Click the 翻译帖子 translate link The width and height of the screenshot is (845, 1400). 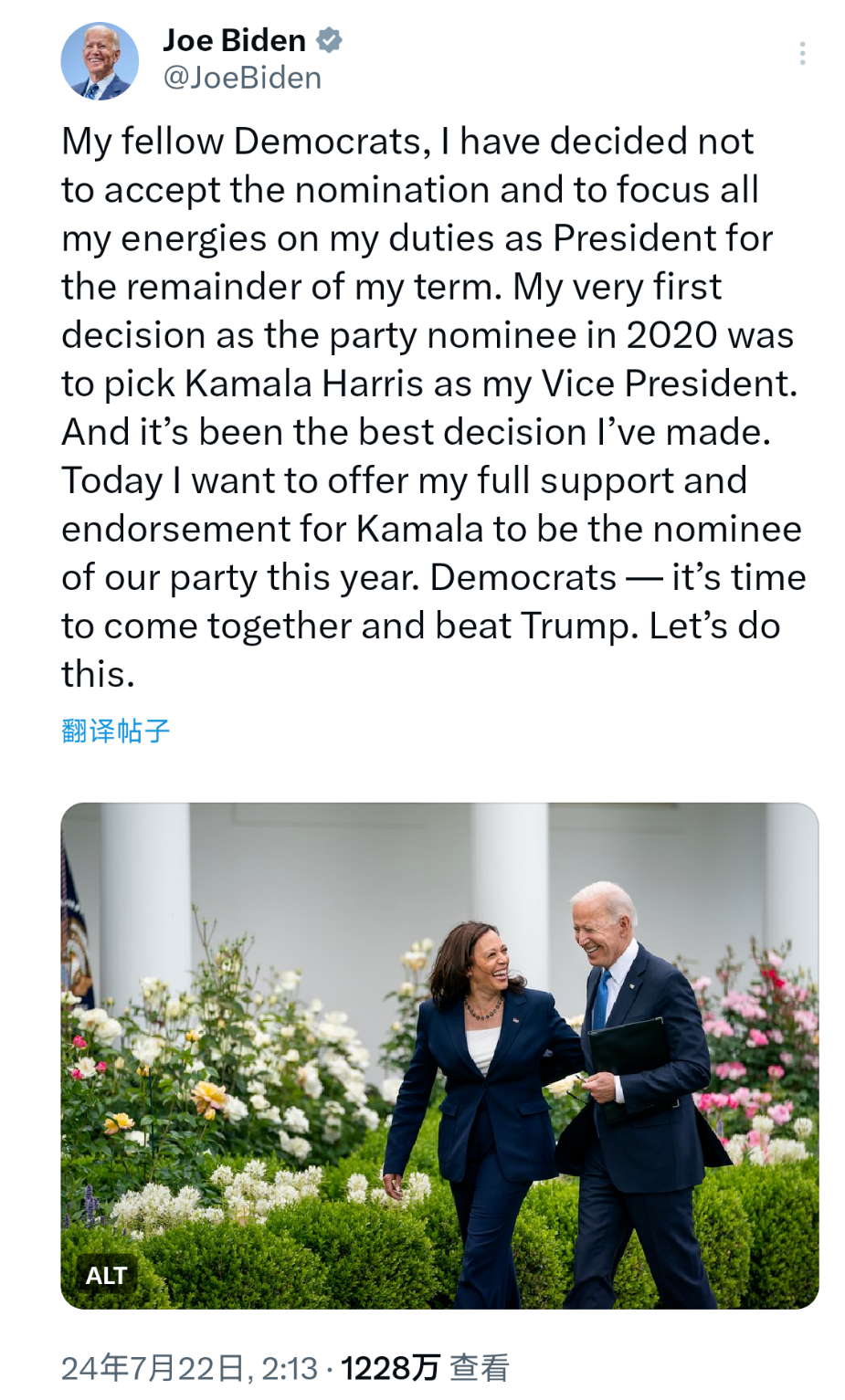point(116,731)
